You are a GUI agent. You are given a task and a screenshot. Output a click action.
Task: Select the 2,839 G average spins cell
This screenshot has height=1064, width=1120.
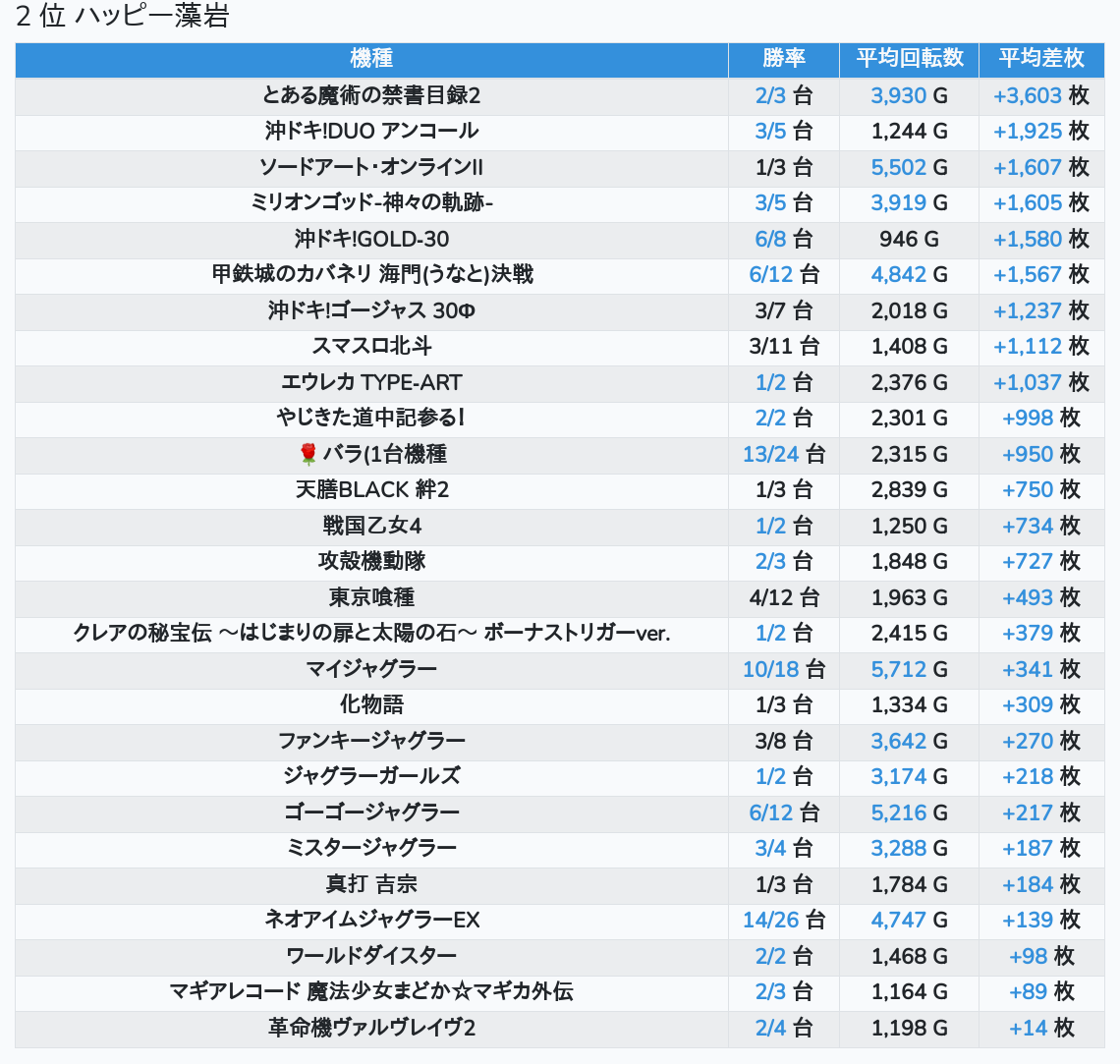point(910,490)
